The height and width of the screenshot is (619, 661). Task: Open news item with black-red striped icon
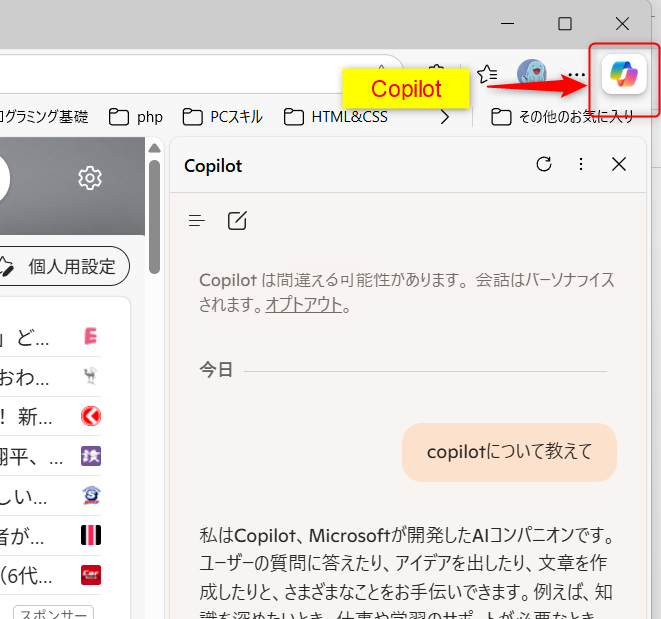click(50, 536)
